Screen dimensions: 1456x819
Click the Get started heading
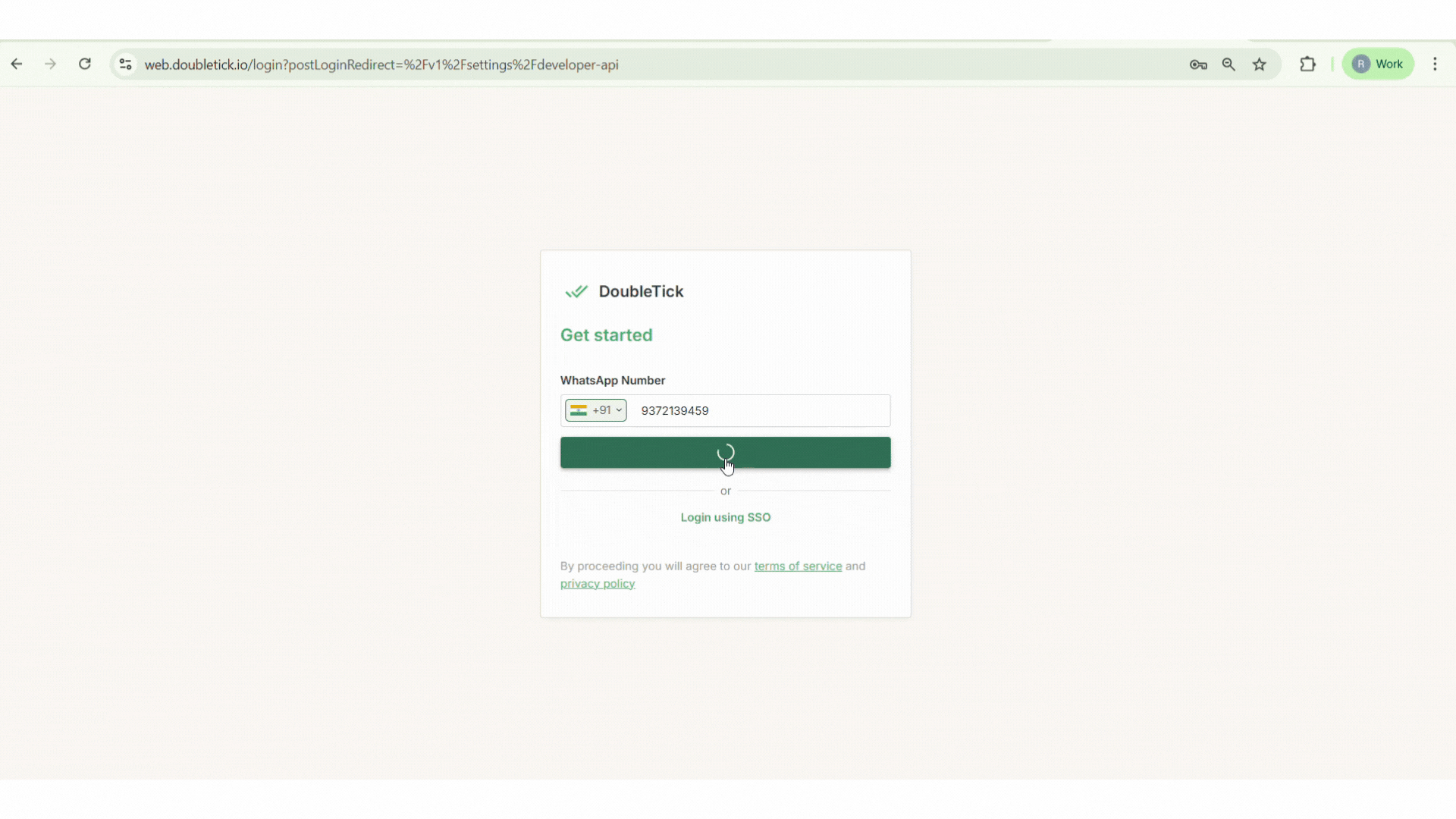[606, 335]
